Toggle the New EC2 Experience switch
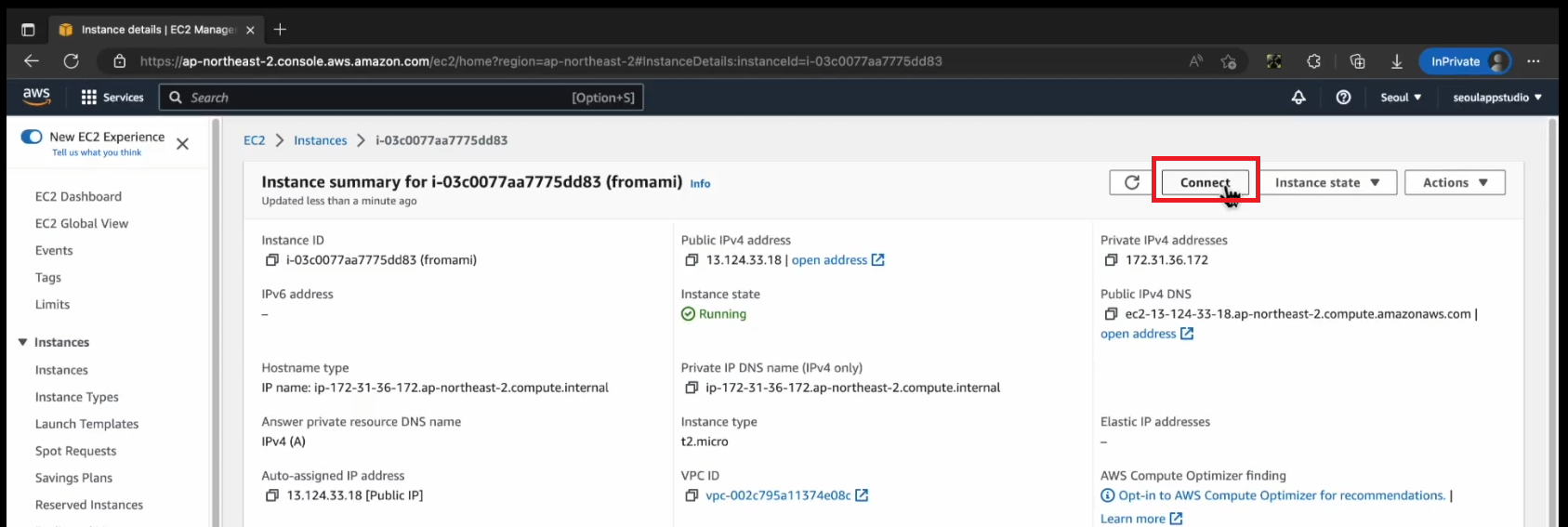The height and width of the screenshot is (527, 1568). point(32,137)
